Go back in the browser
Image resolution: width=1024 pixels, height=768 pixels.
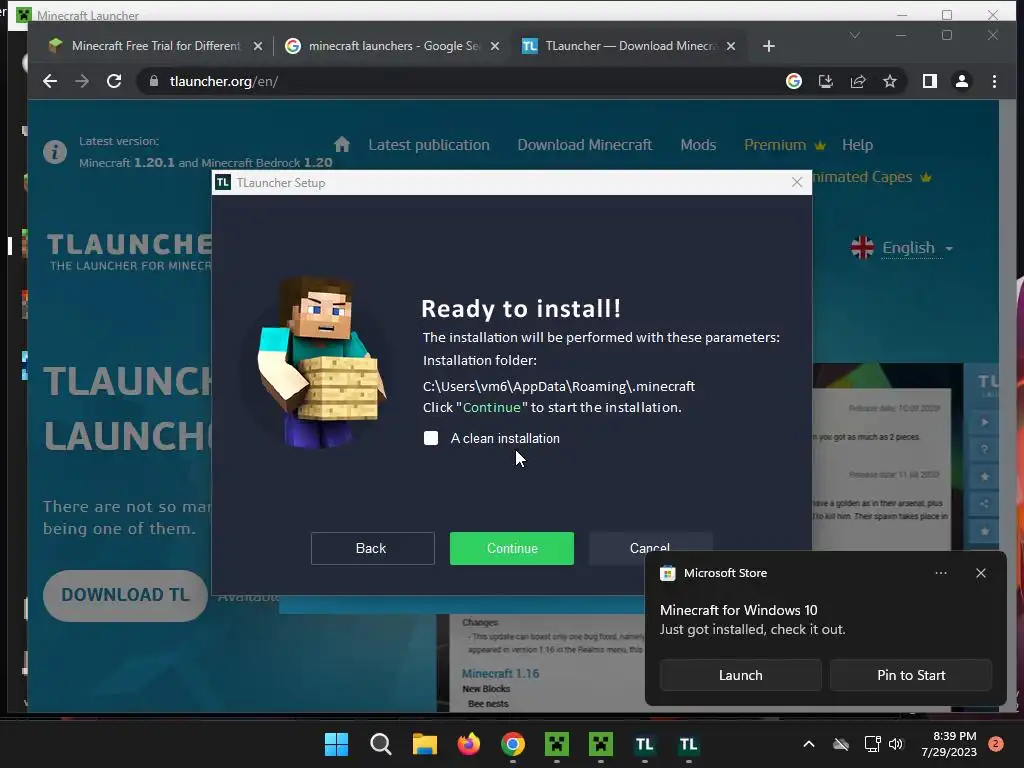click(50, 82)
